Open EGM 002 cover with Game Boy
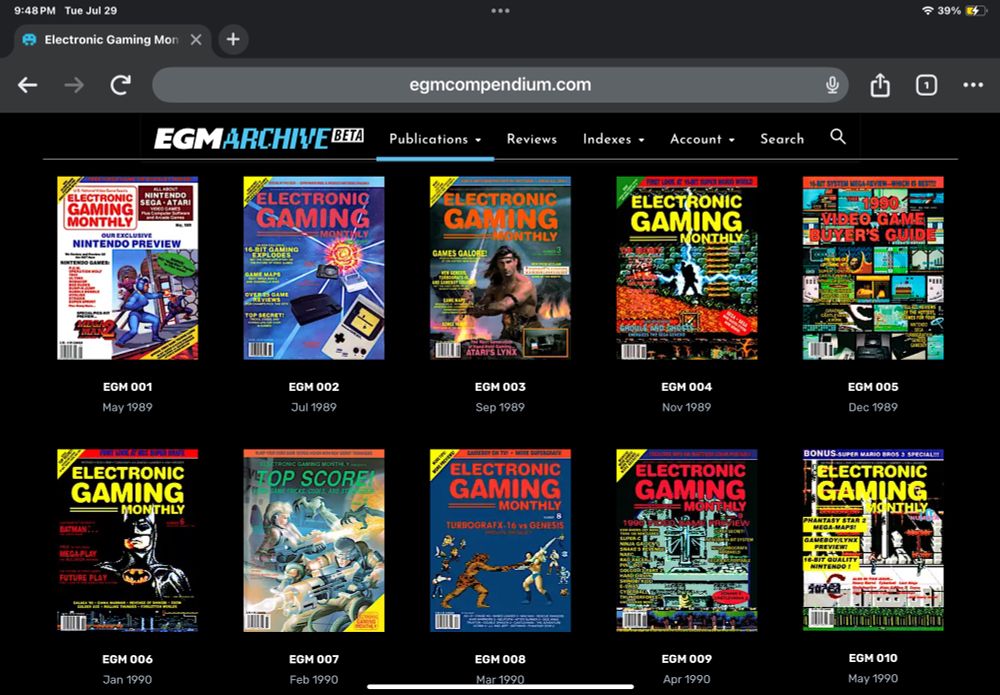 point(314,268)
